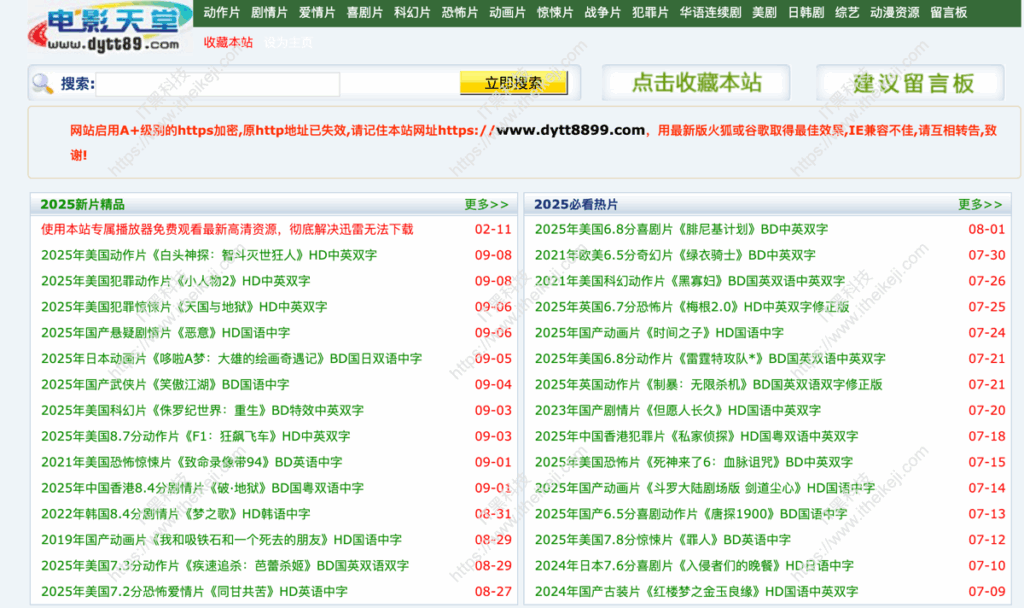Open the 恐怖片 category

(459, 14)
